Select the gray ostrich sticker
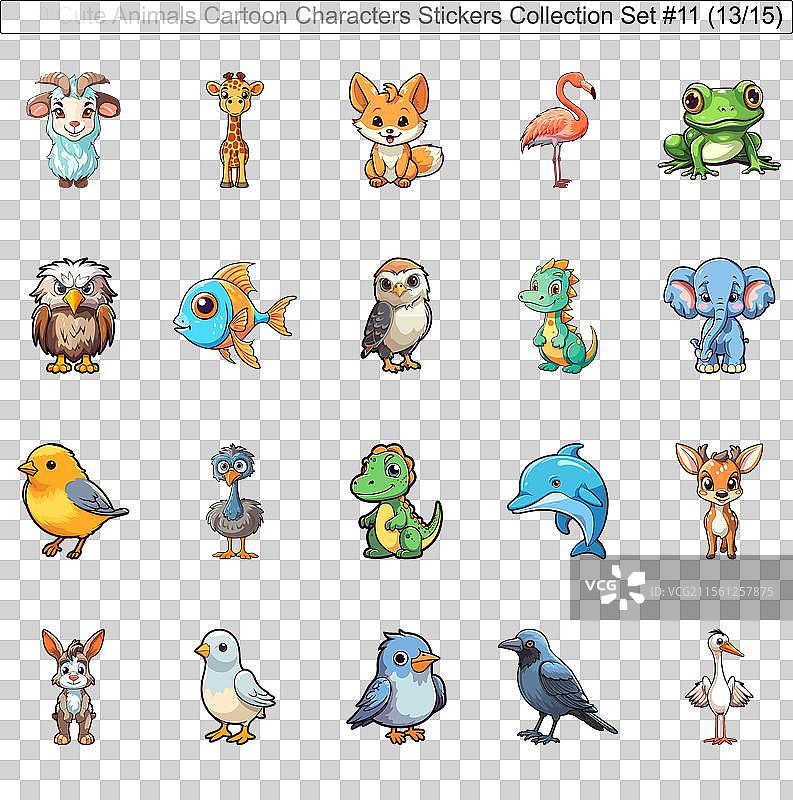Viewport: 793px width, 800px height. (x=235, y=501)
